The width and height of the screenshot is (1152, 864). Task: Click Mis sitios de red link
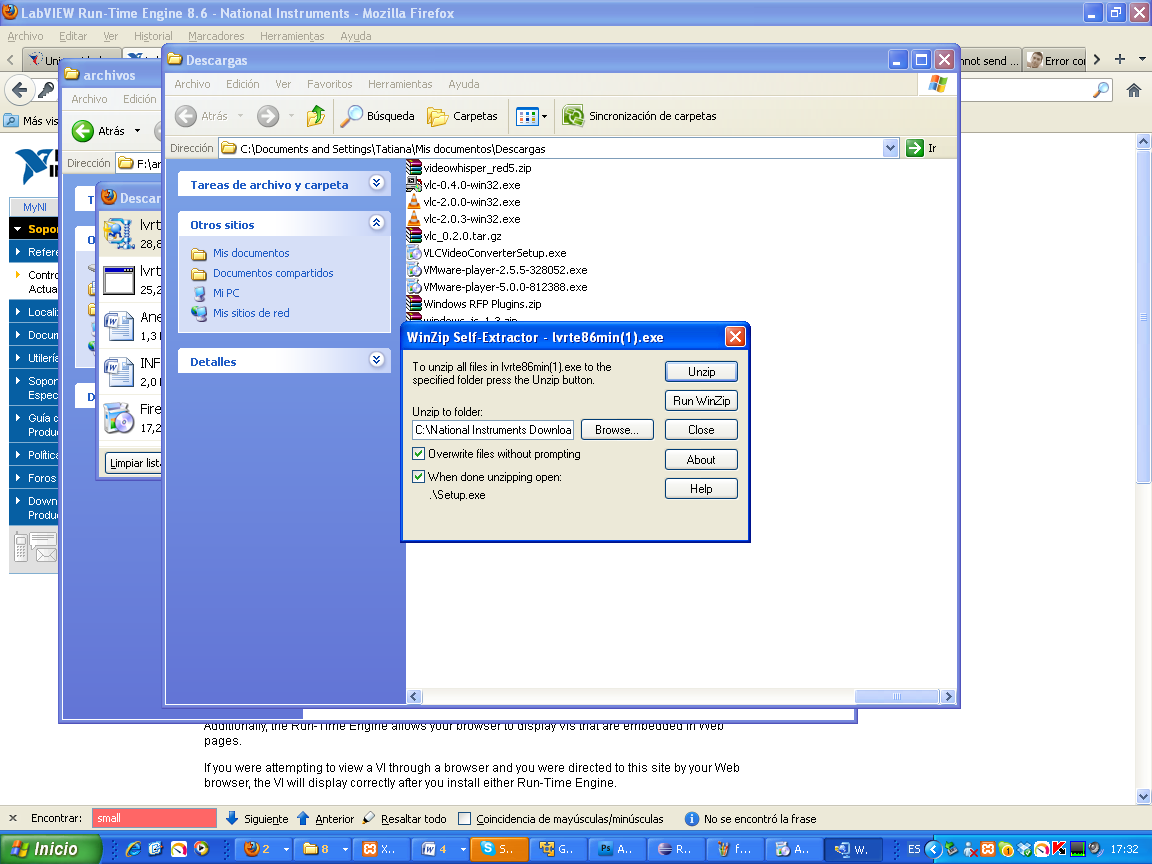coord(251,313)
